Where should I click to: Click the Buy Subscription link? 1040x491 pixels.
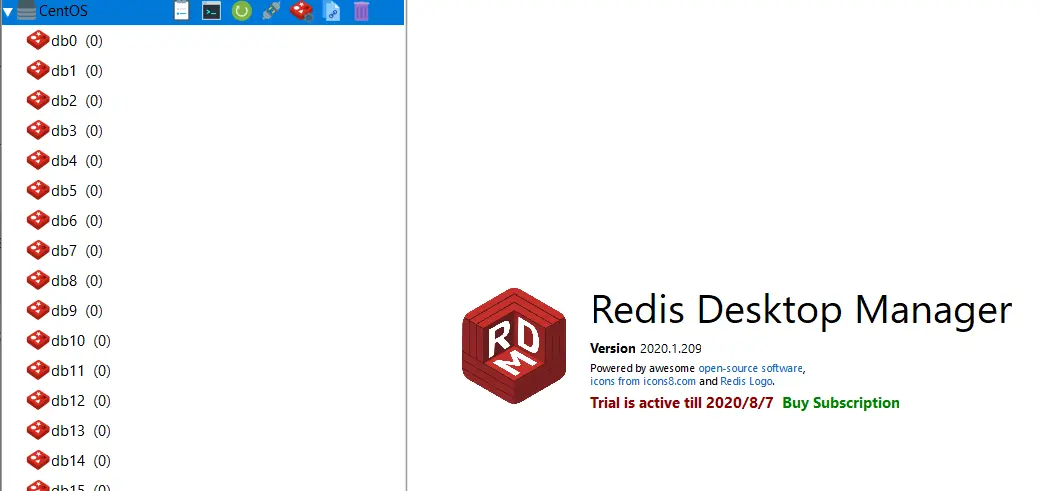(x=841, y=403)
